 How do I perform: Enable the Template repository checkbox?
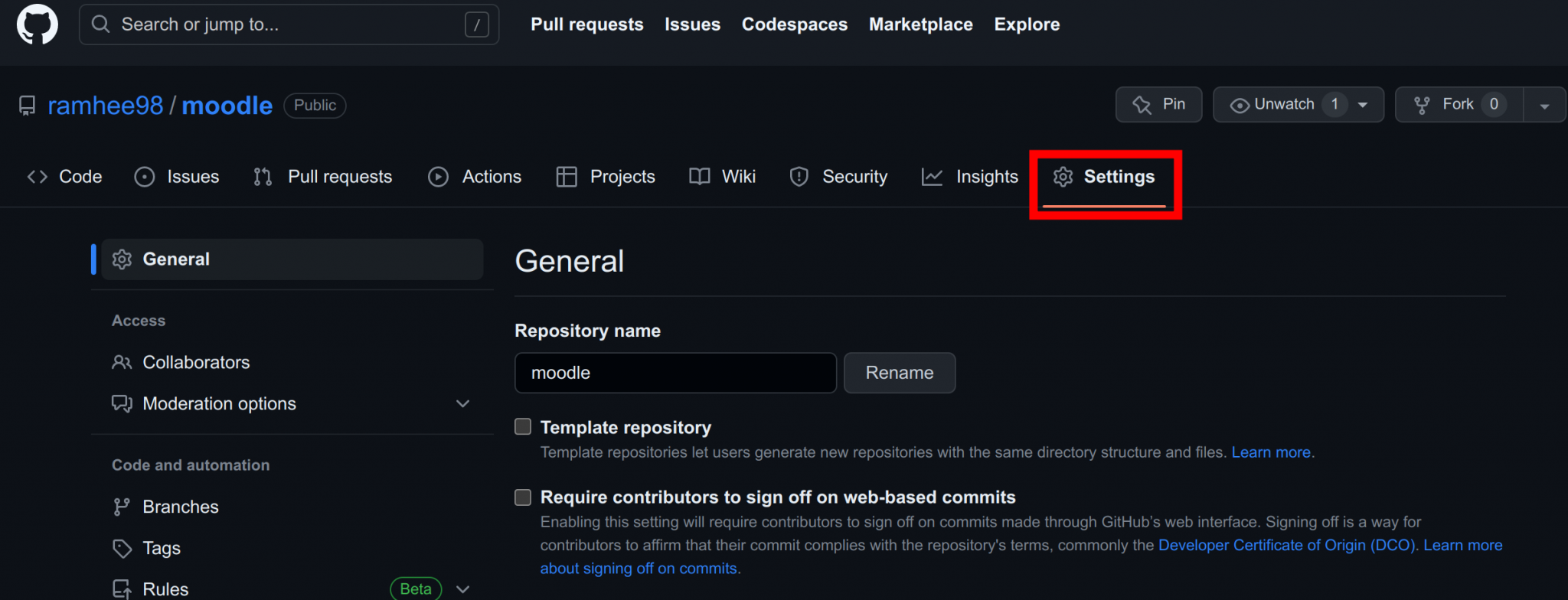(523, 426)
